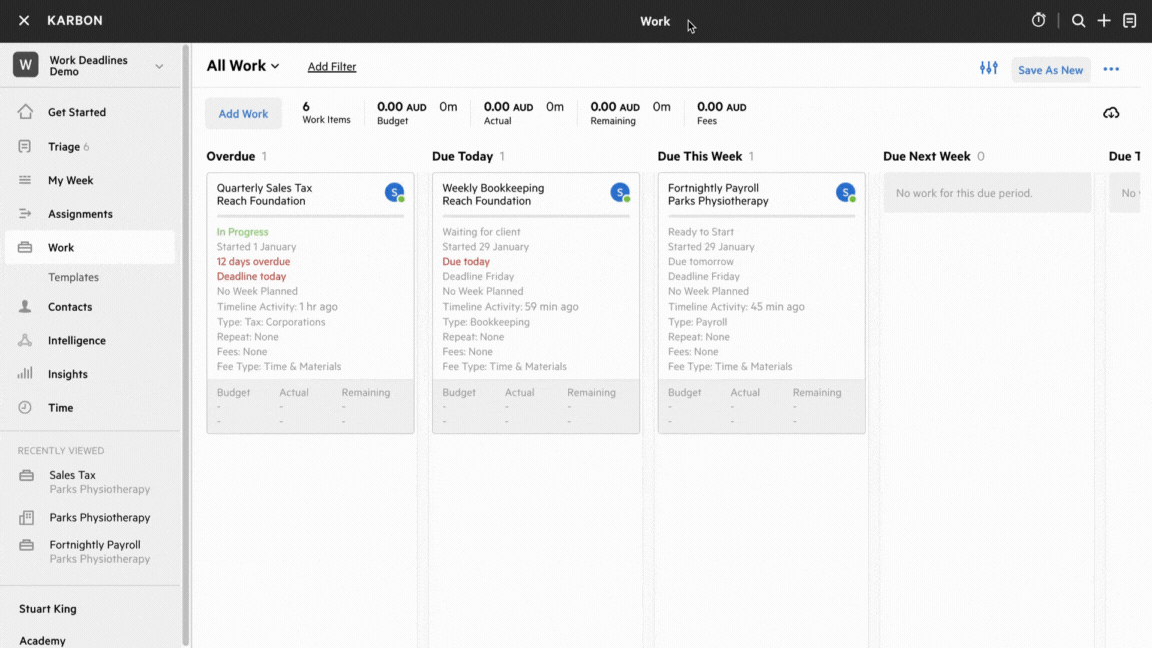Open My Week in the sidebar
1152x648 pixels.
[x=71, y=180]
